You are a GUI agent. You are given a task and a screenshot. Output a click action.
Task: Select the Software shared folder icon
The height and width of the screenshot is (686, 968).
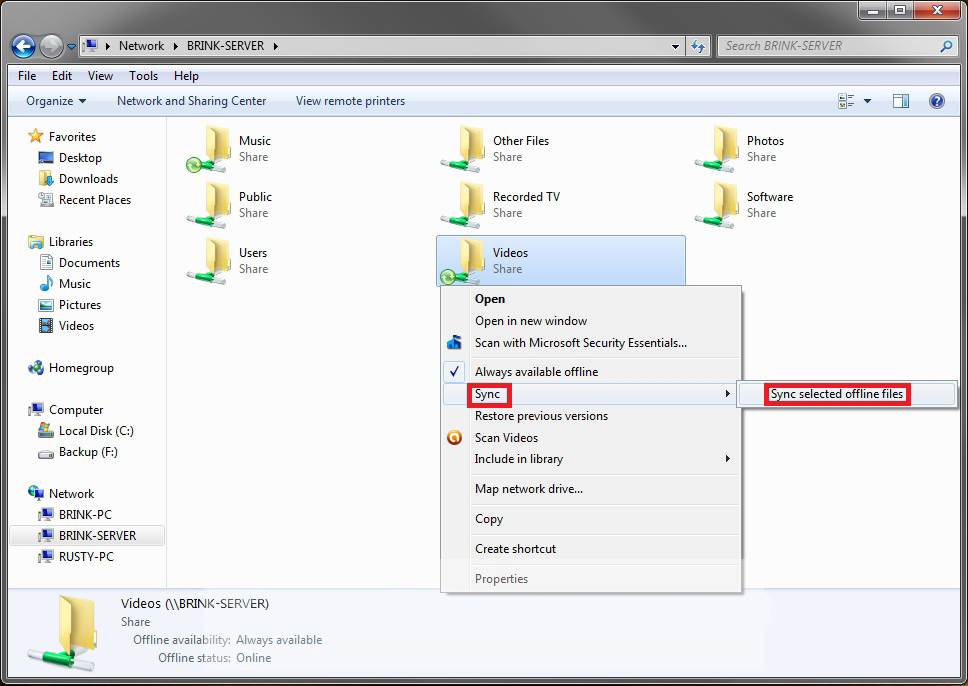tap(717, 204)
